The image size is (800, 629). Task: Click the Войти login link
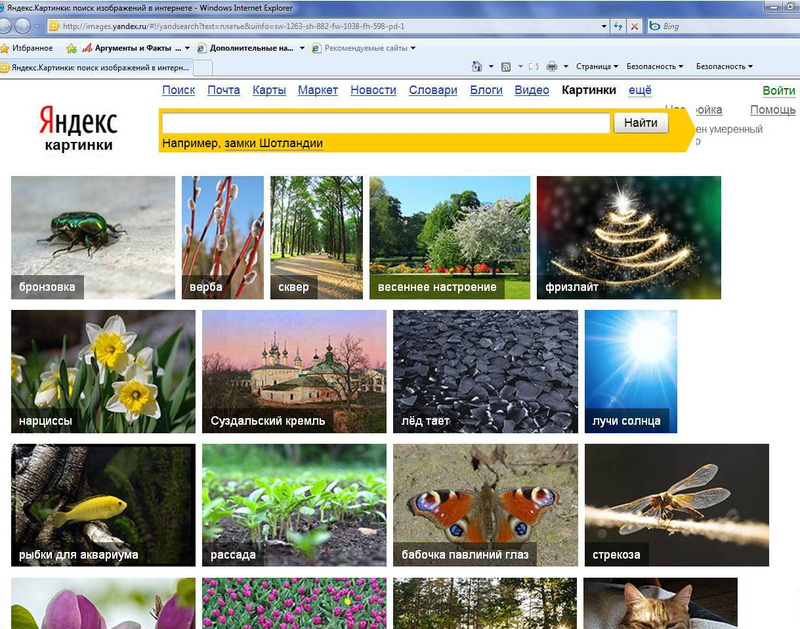point(778,91)
